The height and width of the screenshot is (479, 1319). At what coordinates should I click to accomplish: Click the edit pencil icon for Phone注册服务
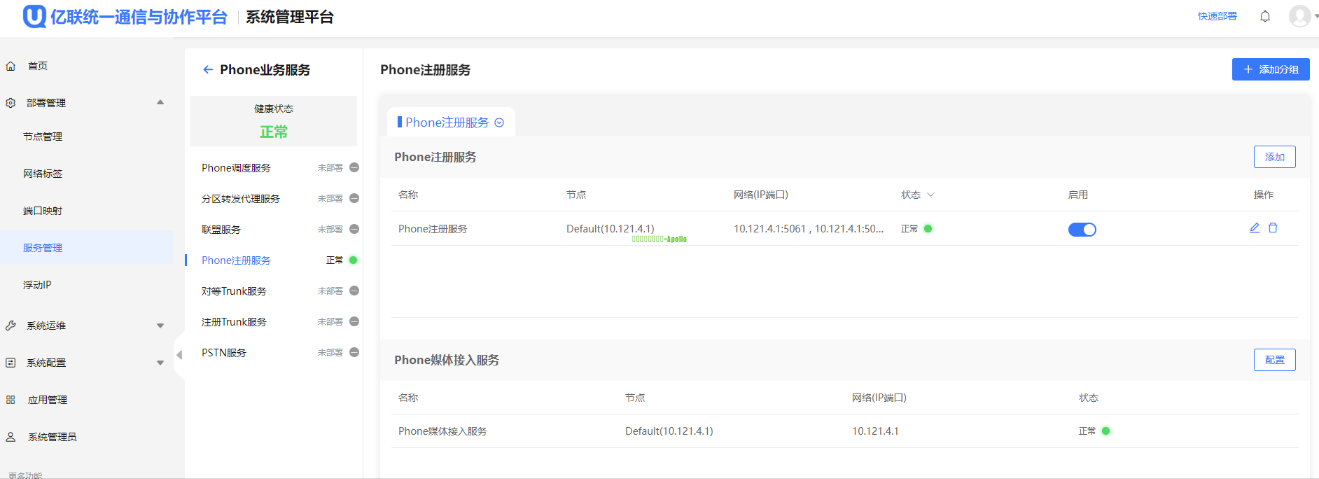(x=1254, y=228)
